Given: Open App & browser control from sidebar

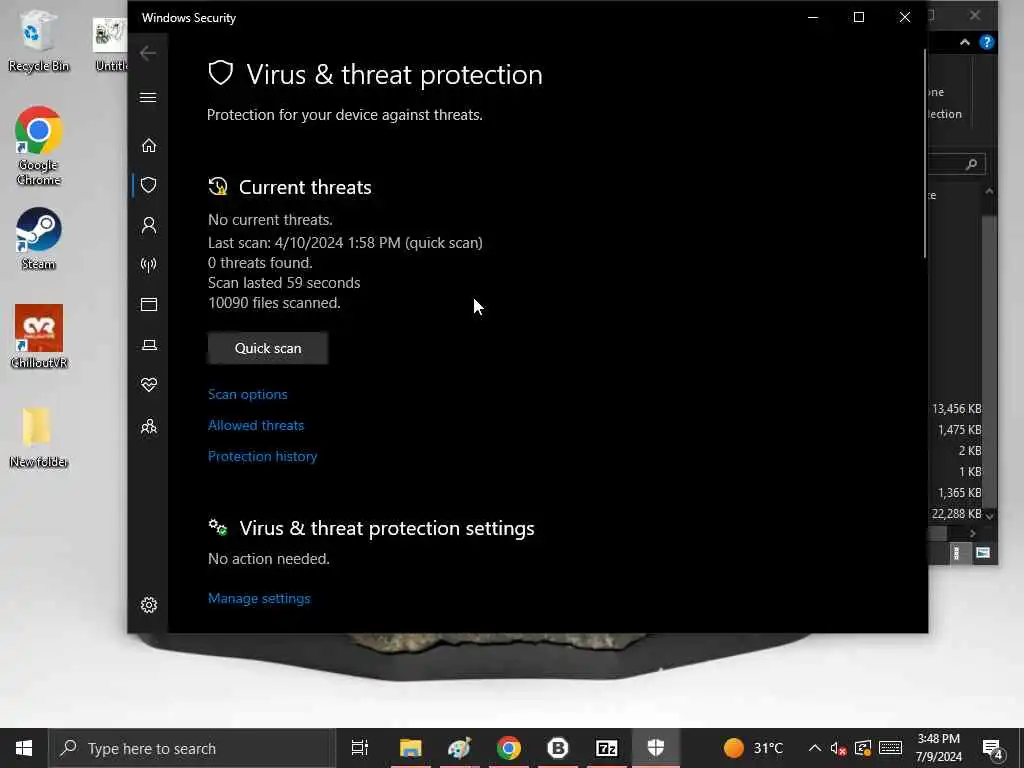Looking at the screenshot, I should [x=149, y=304].
